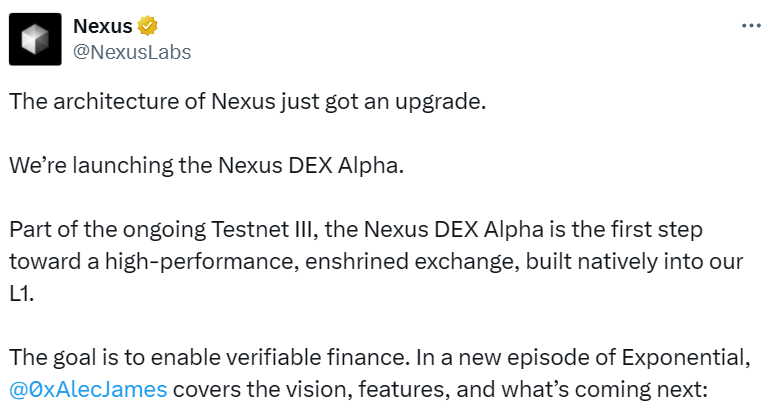Screen dimensions: 764x406
Task: Open the three-dot more options menu
Action: tap(750, 25)
